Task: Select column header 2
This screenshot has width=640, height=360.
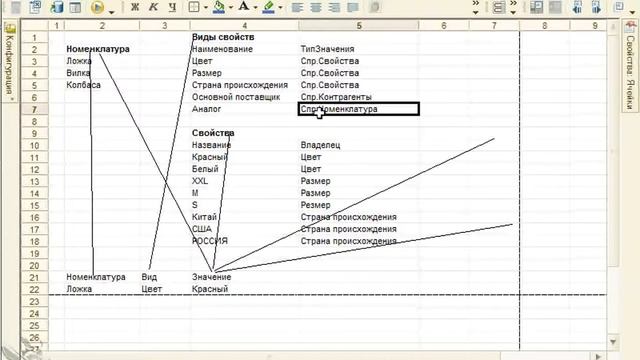Action: tap(102, 26)
